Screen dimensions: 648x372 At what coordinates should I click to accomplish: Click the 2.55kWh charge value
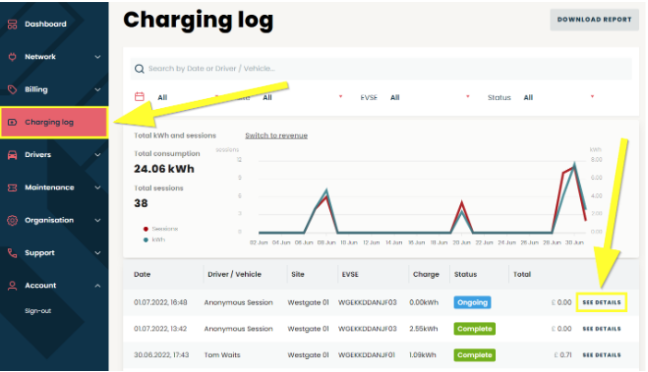click(x=424, y=329)
